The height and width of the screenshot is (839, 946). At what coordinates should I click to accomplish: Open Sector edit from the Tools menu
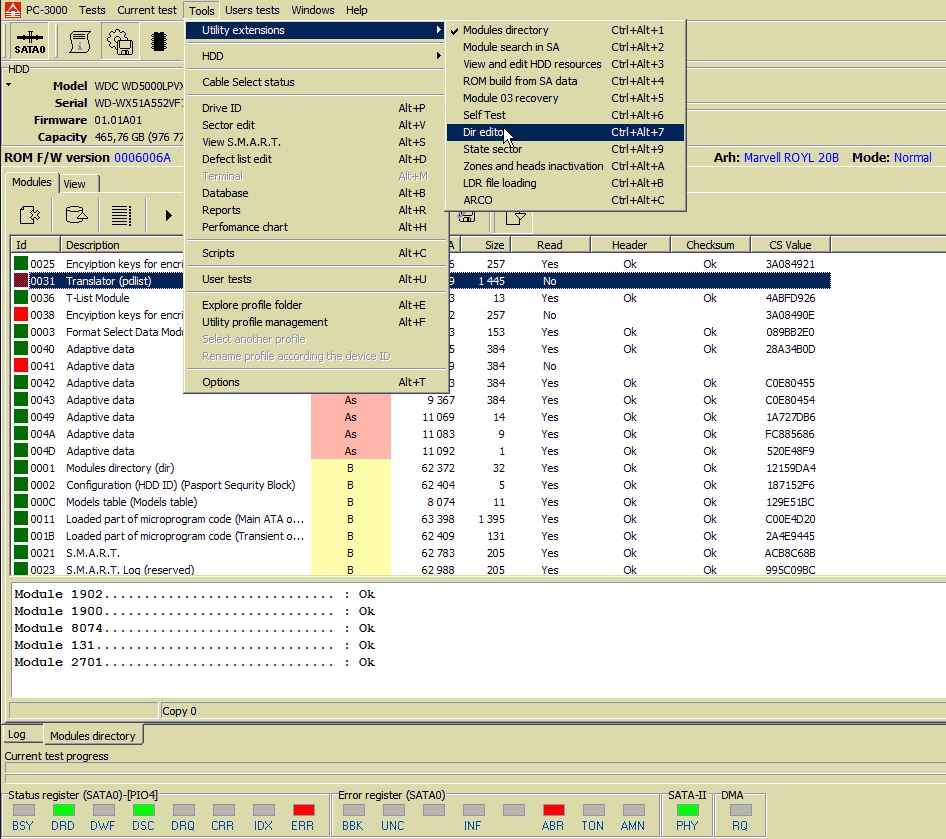point(316,124)
